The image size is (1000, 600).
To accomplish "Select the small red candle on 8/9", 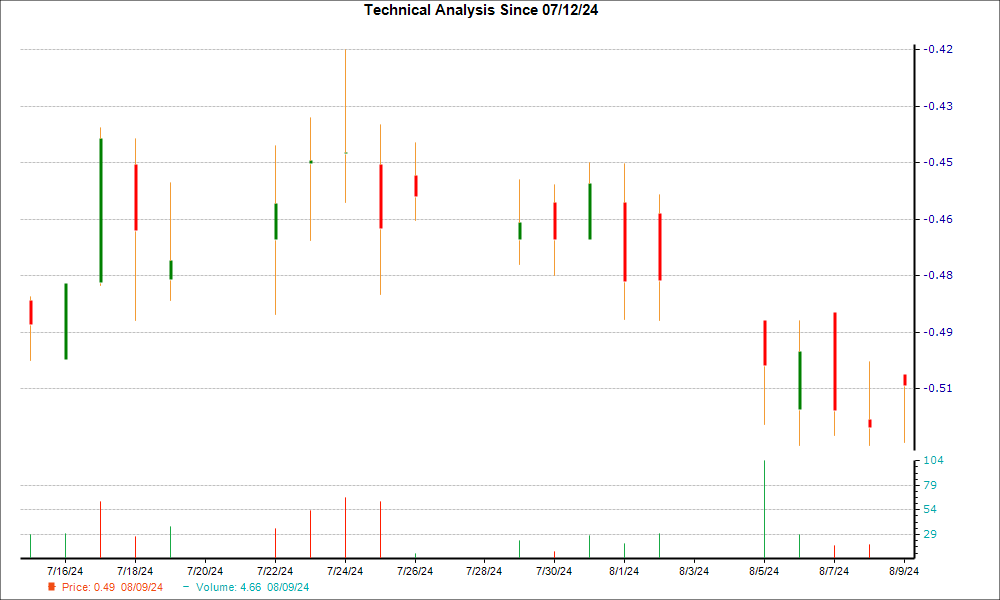I will pos(905,380).
